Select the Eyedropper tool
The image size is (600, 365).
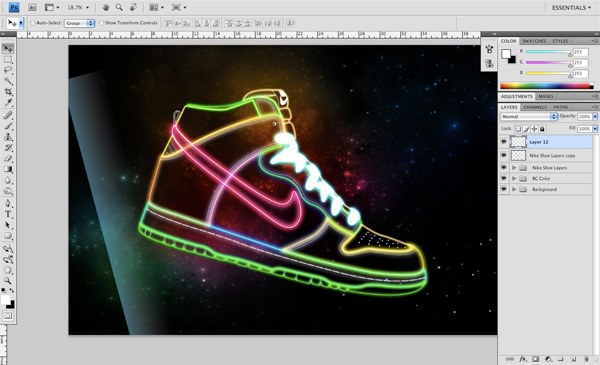coord(8,103)
